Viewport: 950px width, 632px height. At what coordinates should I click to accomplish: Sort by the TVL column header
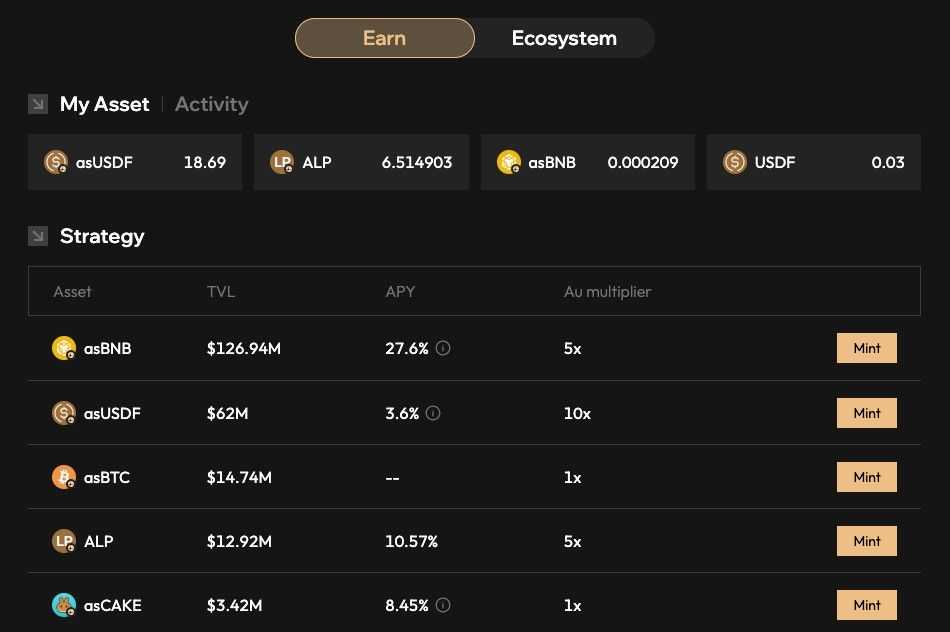click(221, 291)
